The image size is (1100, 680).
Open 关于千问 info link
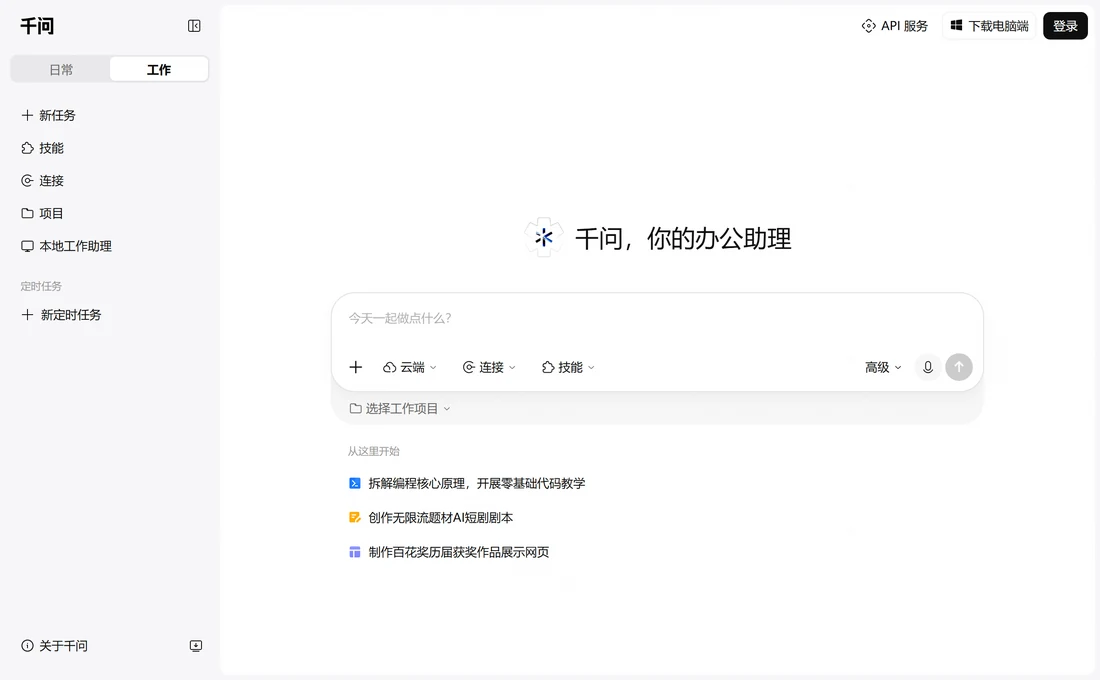pyautogui.click(x=55, y=646)
